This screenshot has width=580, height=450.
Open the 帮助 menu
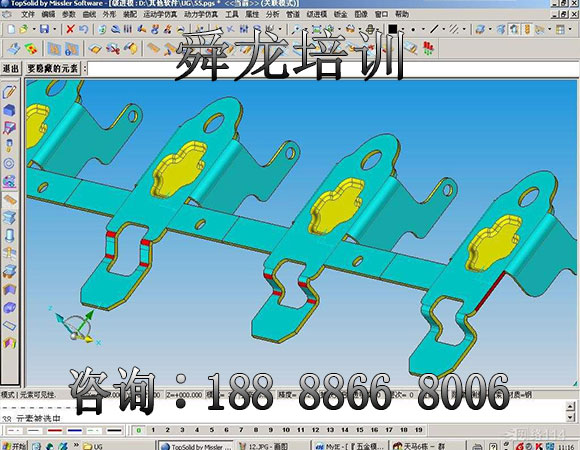[402, 14]
